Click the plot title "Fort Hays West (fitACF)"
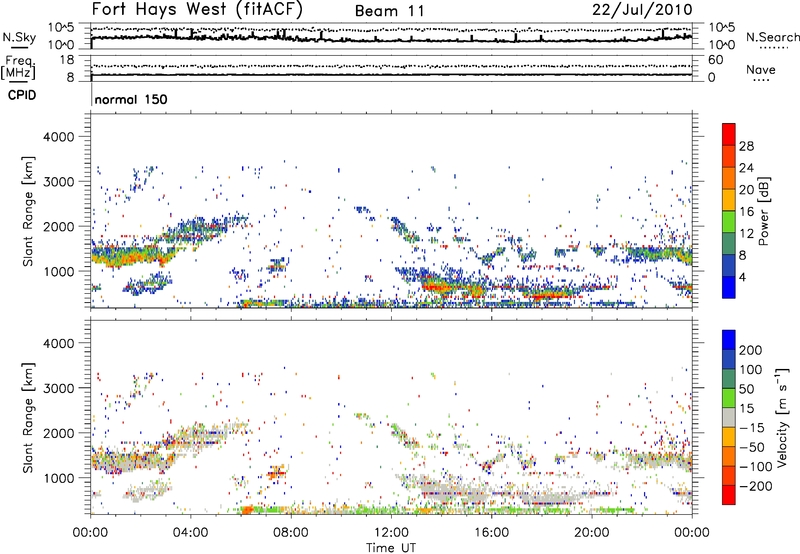800x554 pixels. click(197, 9)
